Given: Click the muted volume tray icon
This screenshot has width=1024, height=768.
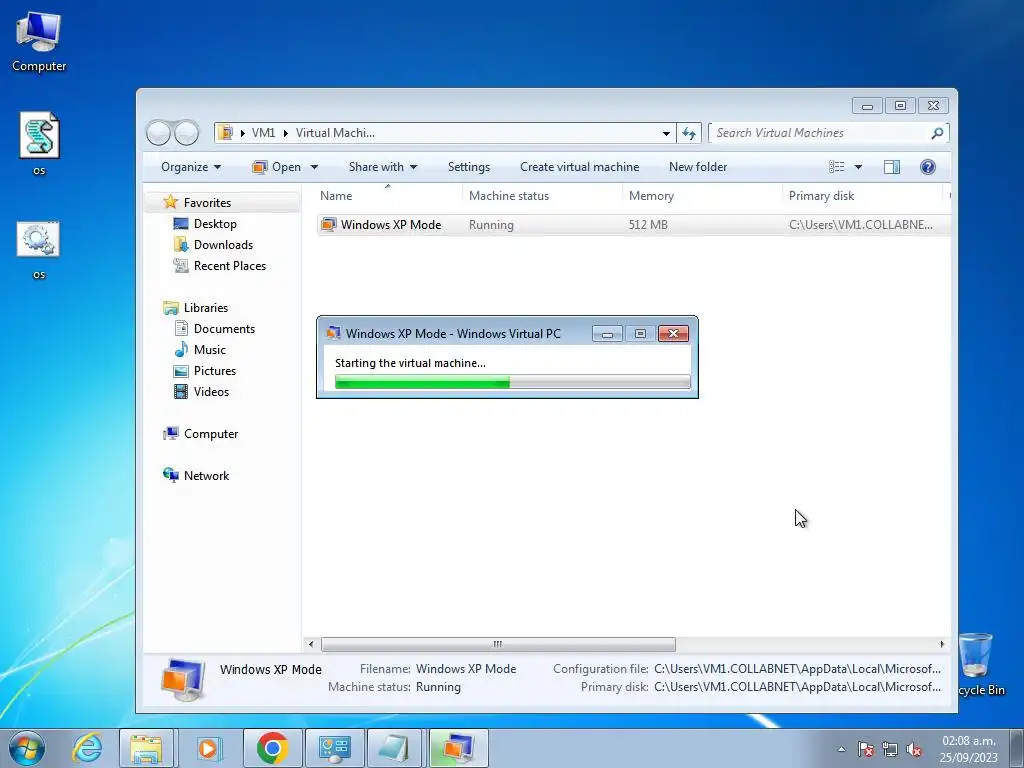Looking at the screenshot, I should [914, 750].
